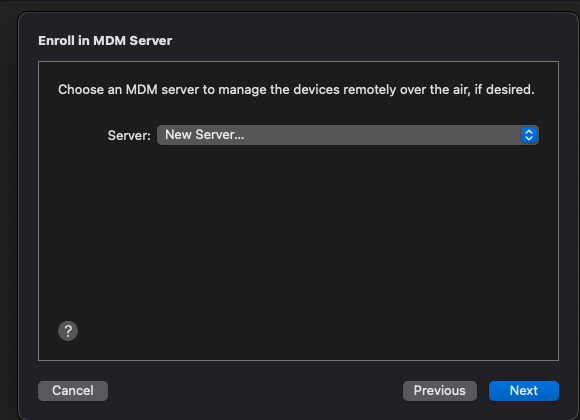Viewport: 580px width, 420px height.
Task: Click the Choose an MDM server description text
Action: (296, 90)
